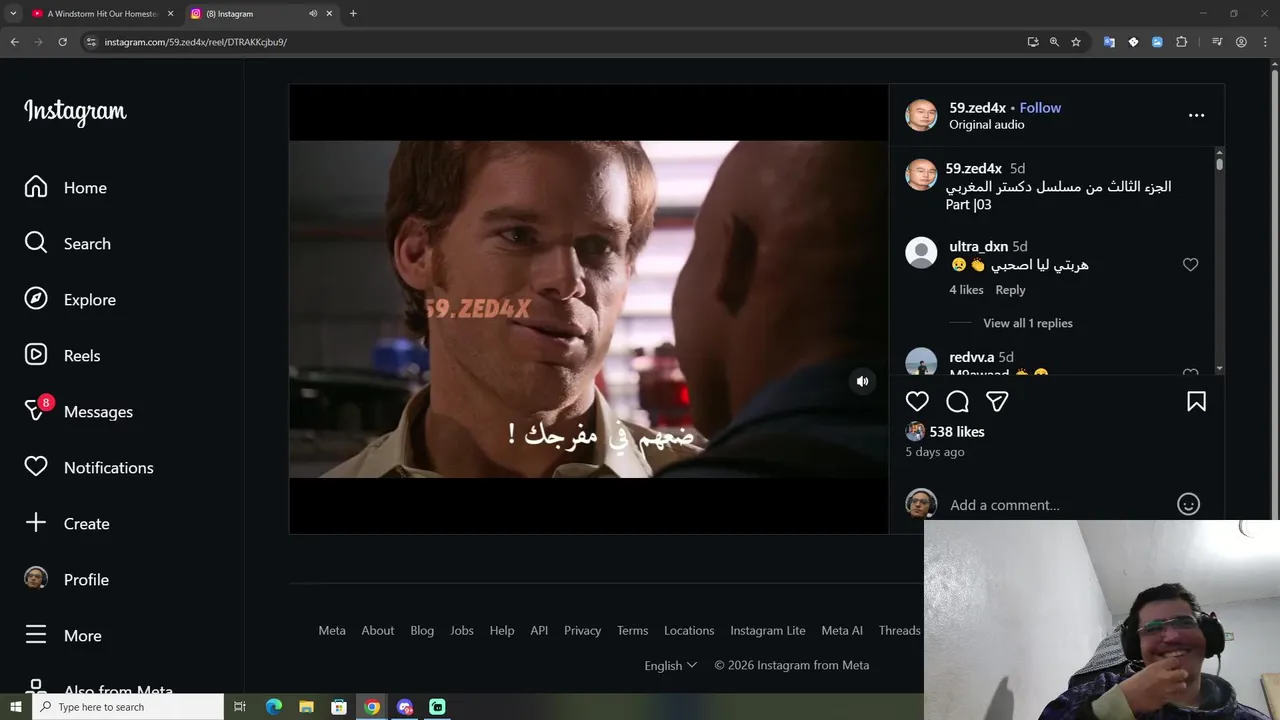This screenshot has height=720, width=1280.
Task: Open the 538 likes list
Action: 957,432
